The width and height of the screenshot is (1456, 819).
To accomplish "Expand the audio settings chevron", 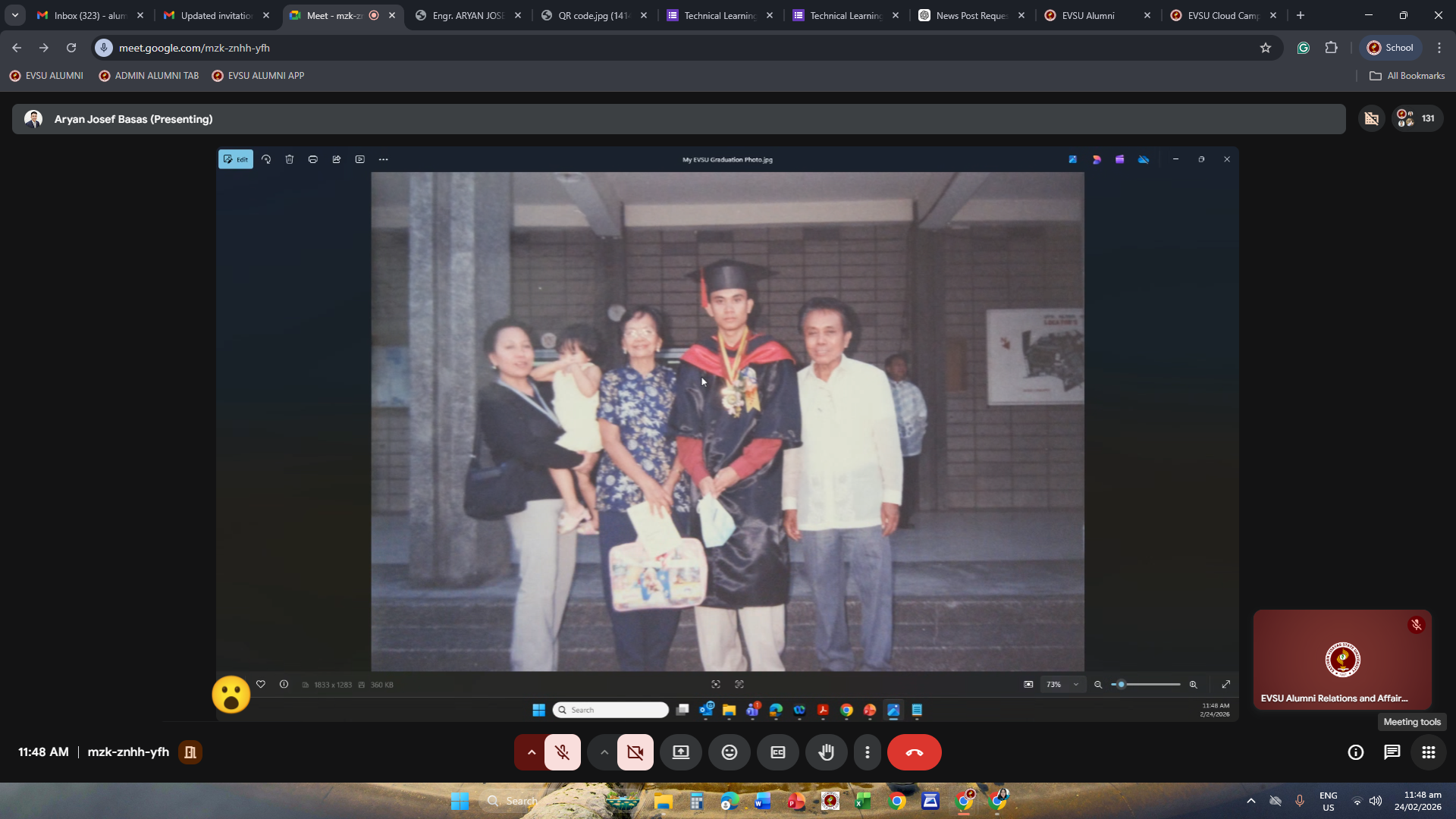I will [x=532, y=752].
